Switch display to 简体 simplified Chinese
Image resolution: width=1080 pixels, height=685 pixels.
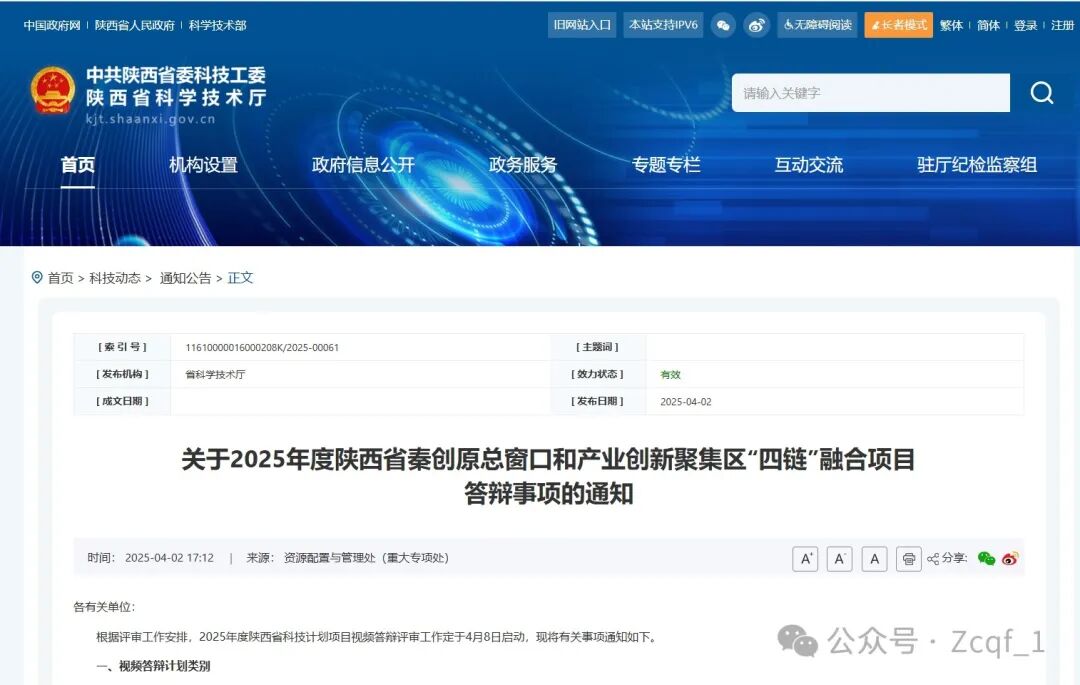click(986, 24)
